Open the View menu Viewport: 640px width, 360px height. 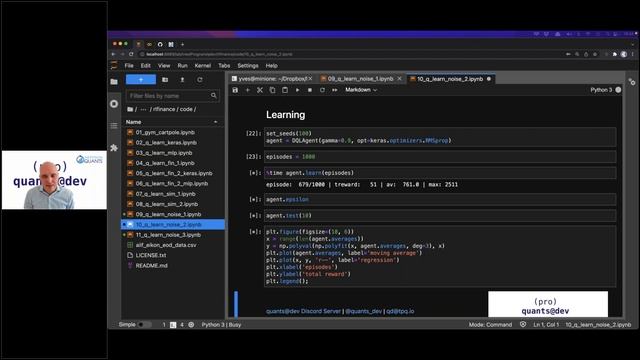(164, 66)
